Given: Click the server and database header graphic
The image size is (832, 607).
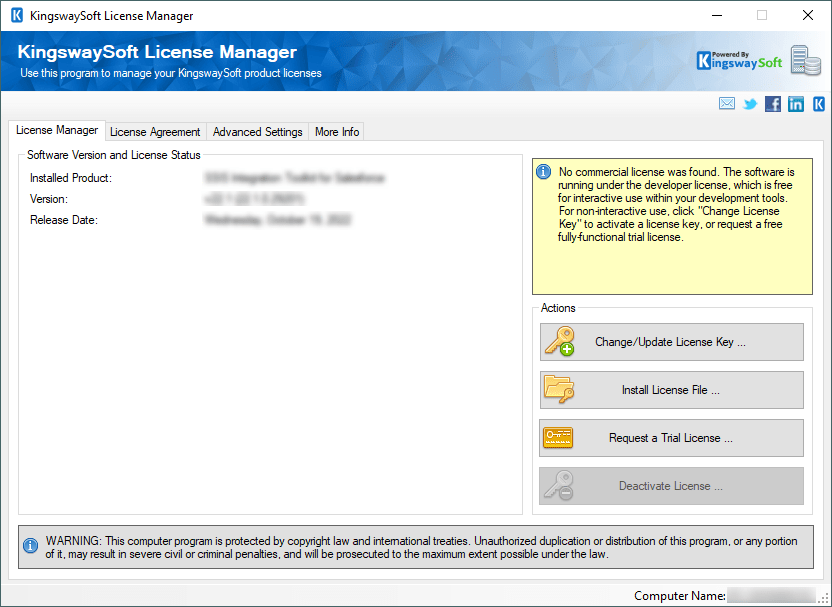Looking at the screenshot, I should pos(806,60).
